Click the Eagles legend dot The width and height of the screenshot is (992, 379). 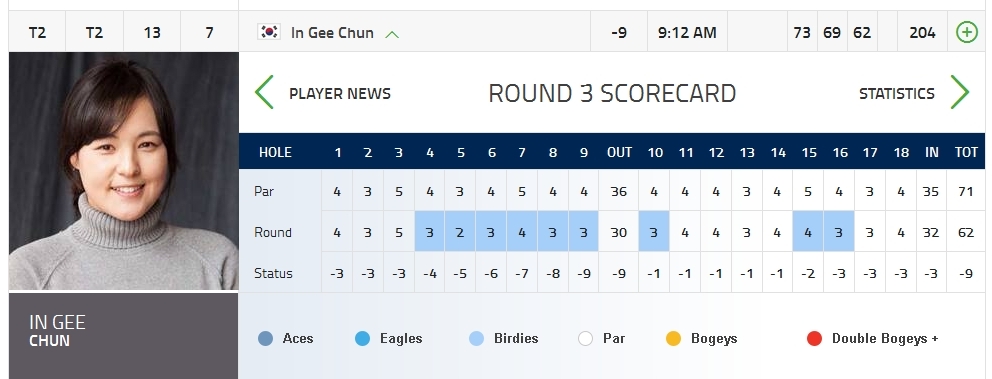[363, 339]
